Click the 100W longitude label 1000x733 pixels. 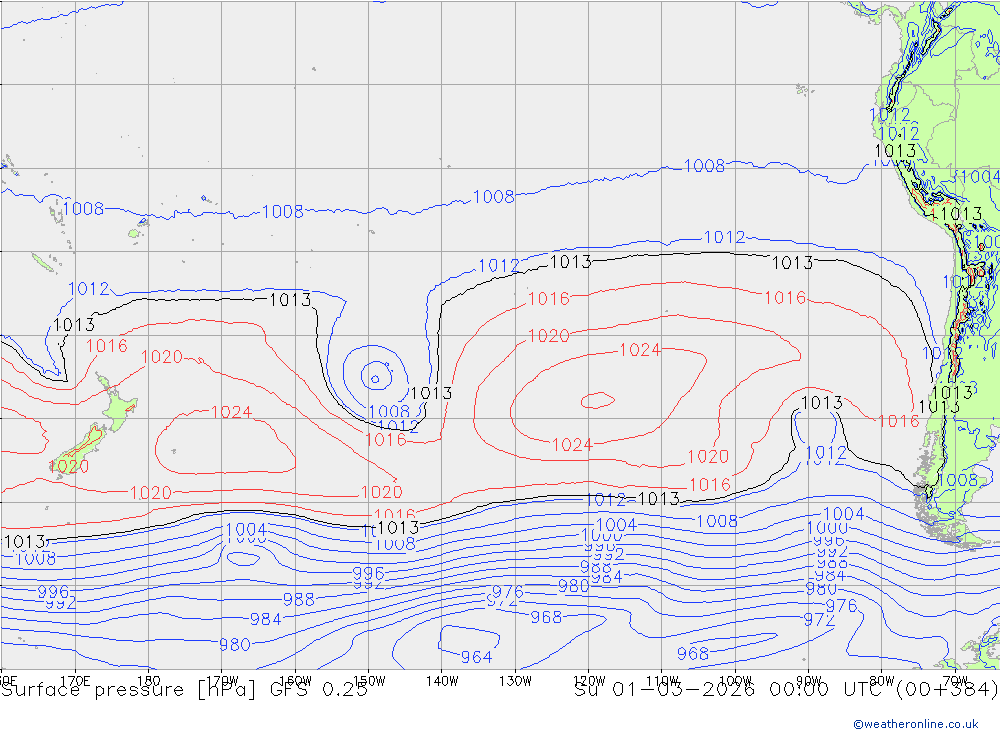pos(735,681)
